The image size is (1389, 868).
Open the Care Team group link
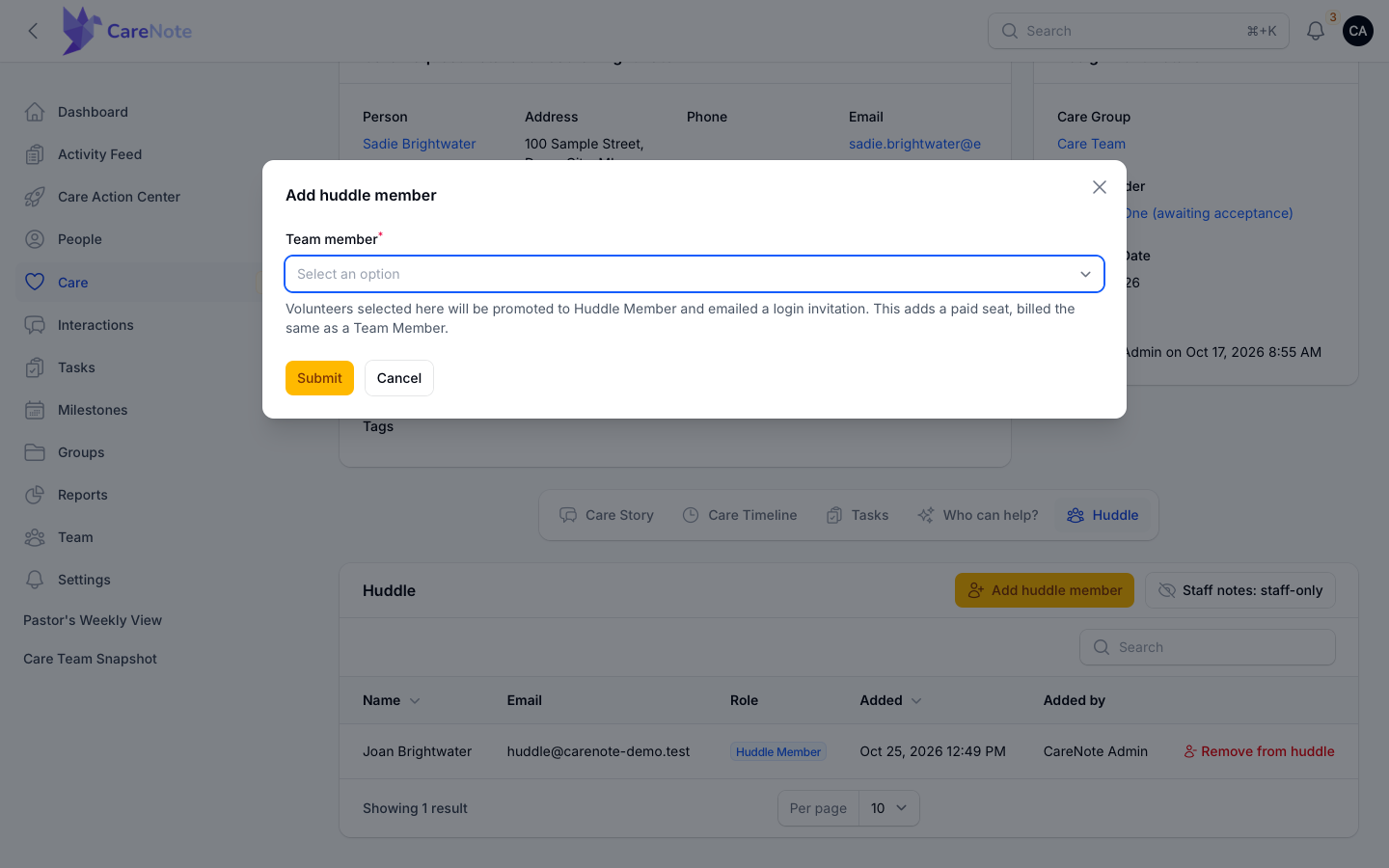1091,144
